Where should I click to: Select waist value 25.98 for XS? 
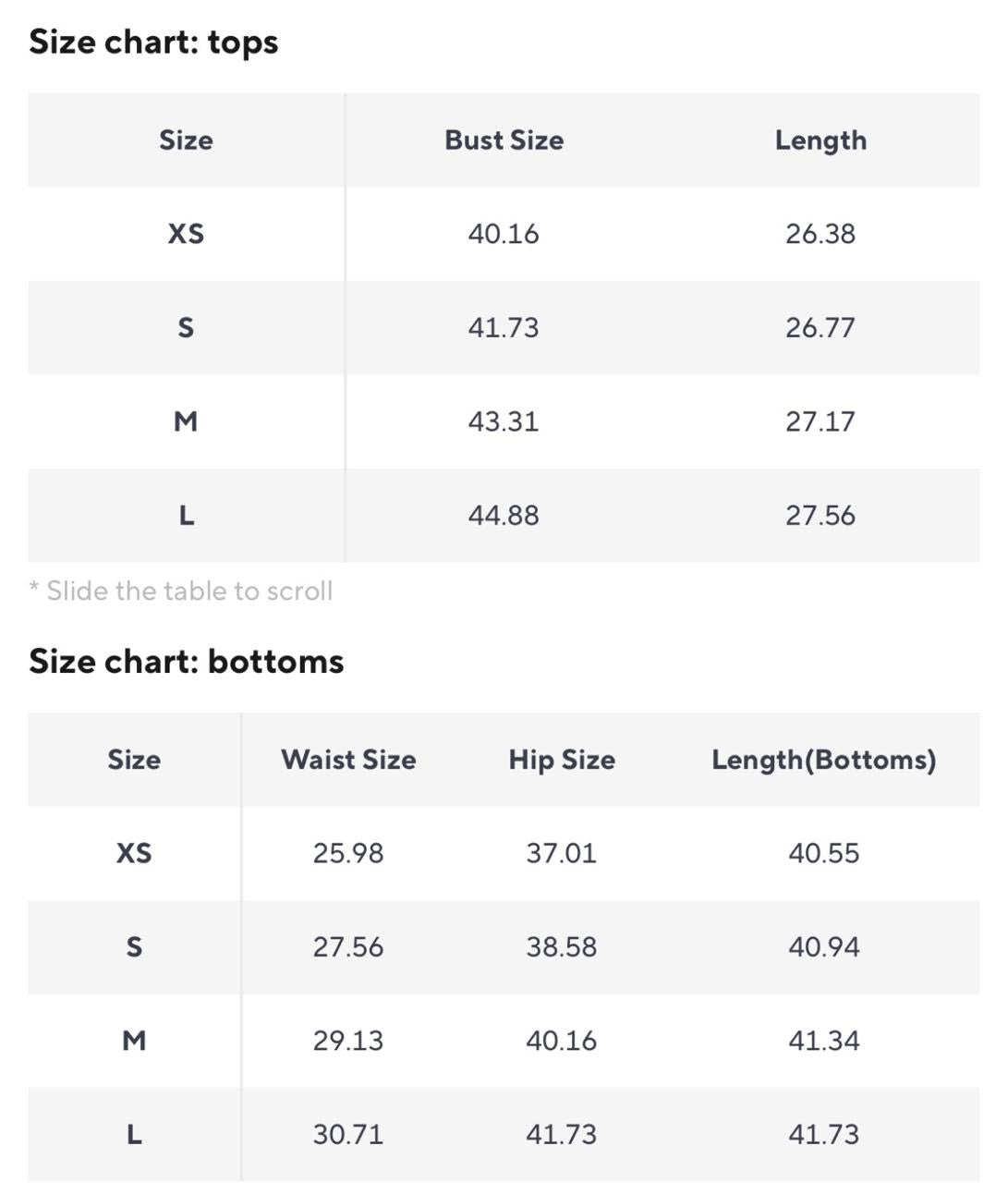348,853
